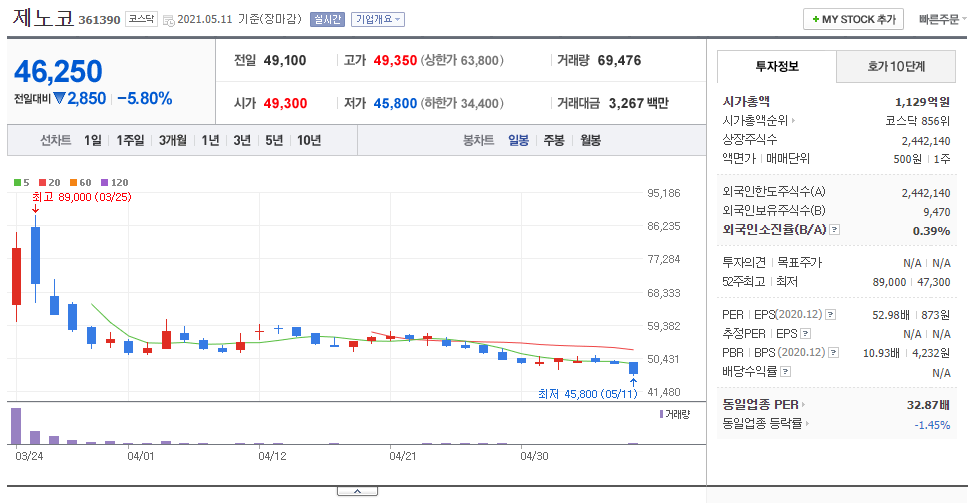Click the tall volume bar at 03/24
Screen dimensions: 974x503
[16, 426]
